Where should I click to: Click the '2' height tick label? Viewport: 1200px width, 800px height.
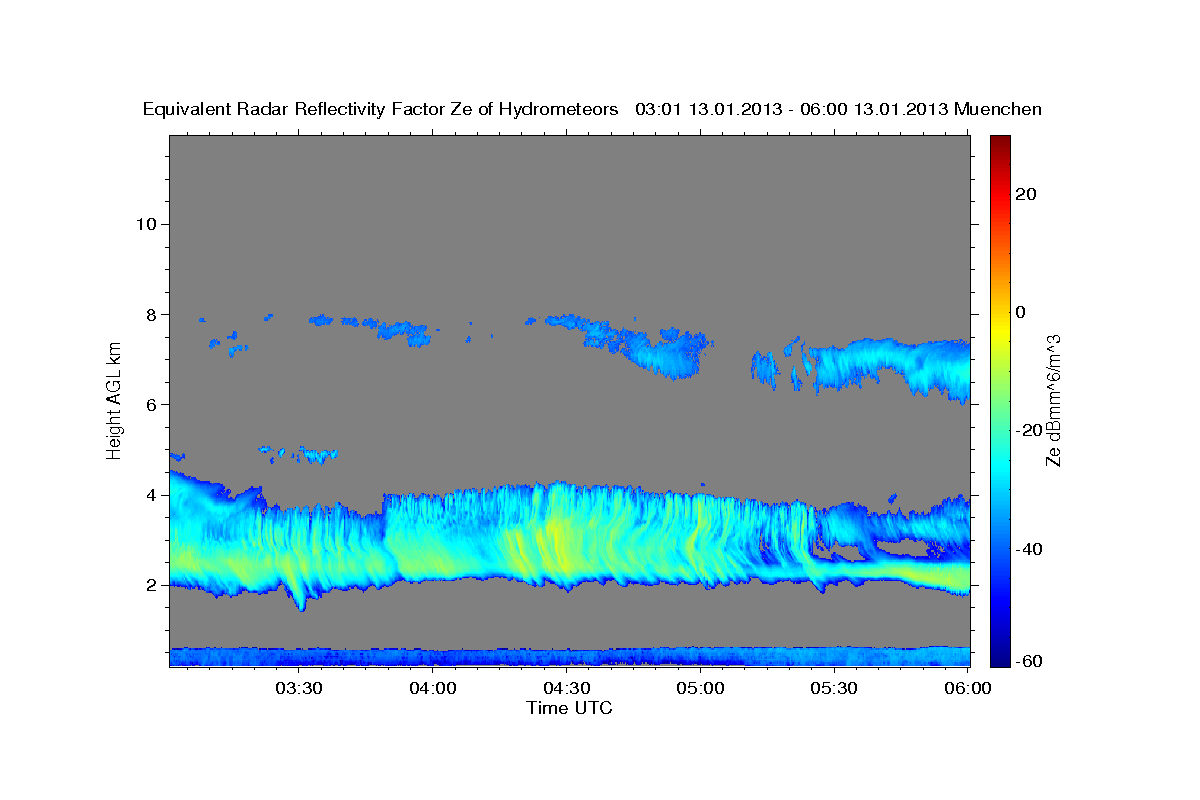[x=151, y=585]
